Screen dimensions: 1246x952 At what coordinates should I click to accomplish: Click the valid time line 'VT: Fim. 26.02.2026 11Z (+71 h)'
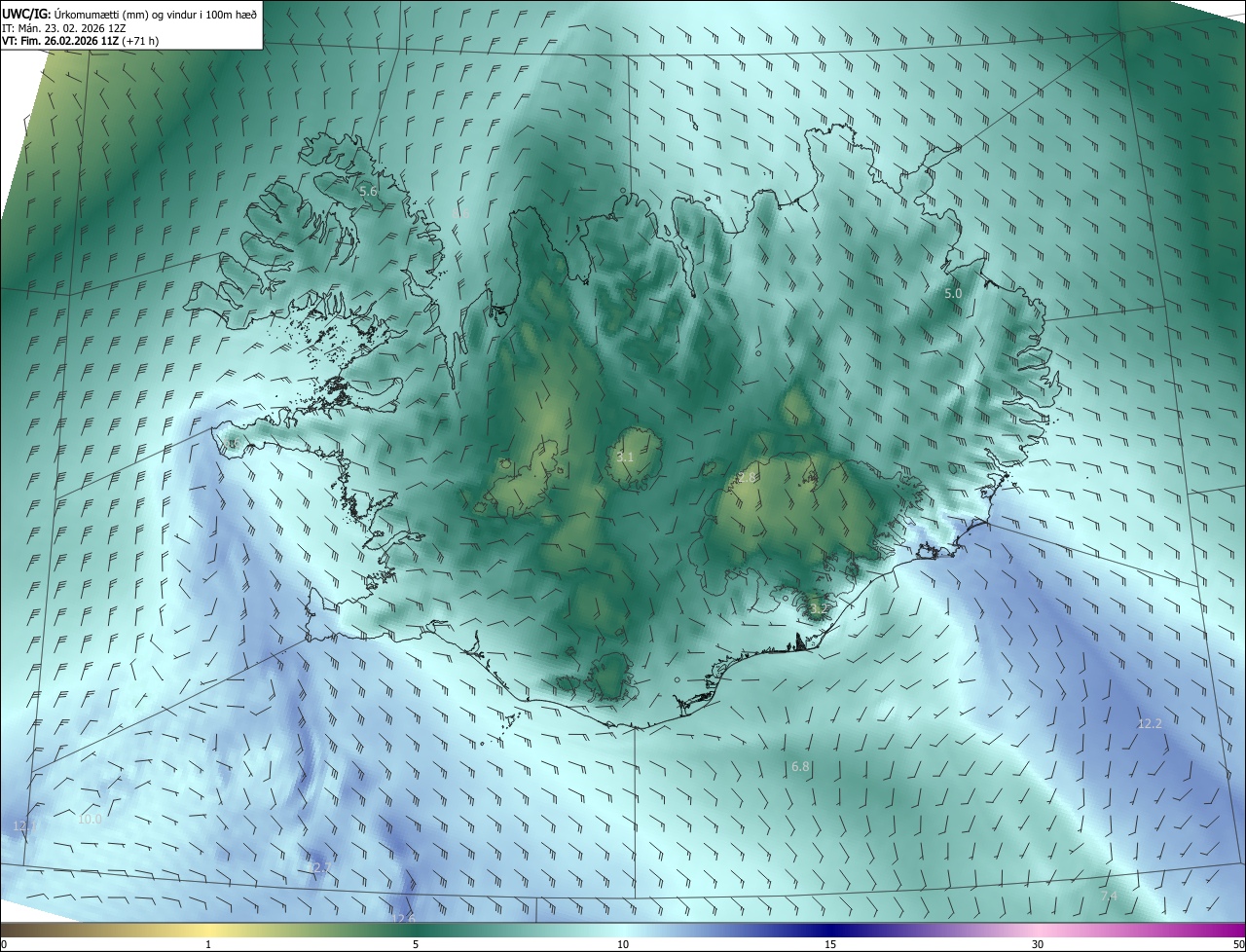point(81,41)
